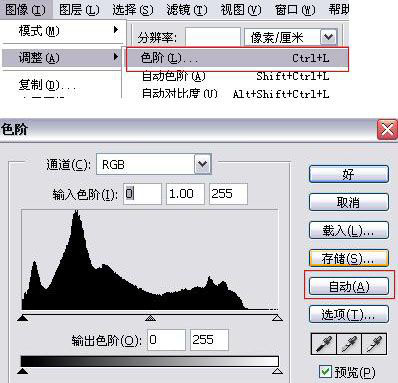Click the 取消 button

[349, 202]
